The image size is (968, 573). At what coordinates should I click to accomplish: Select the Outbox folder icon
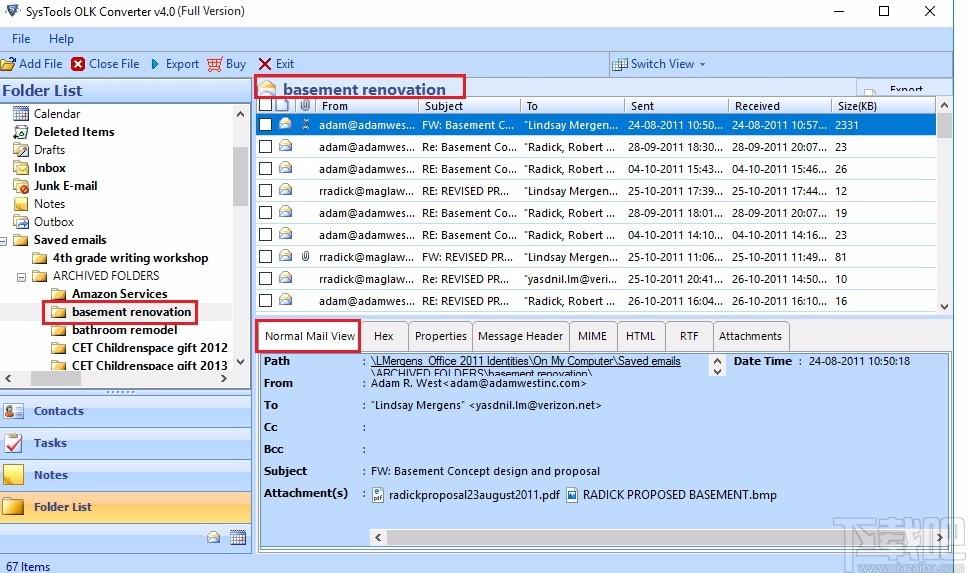(21, 222)
